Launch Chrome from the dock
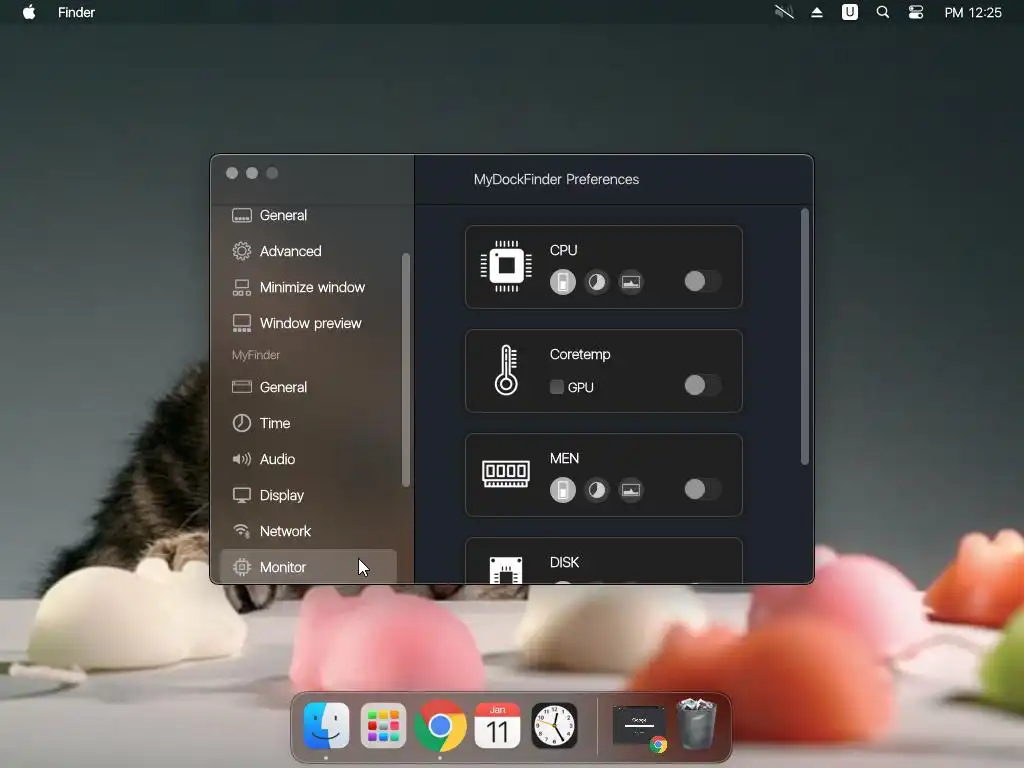 440,726
